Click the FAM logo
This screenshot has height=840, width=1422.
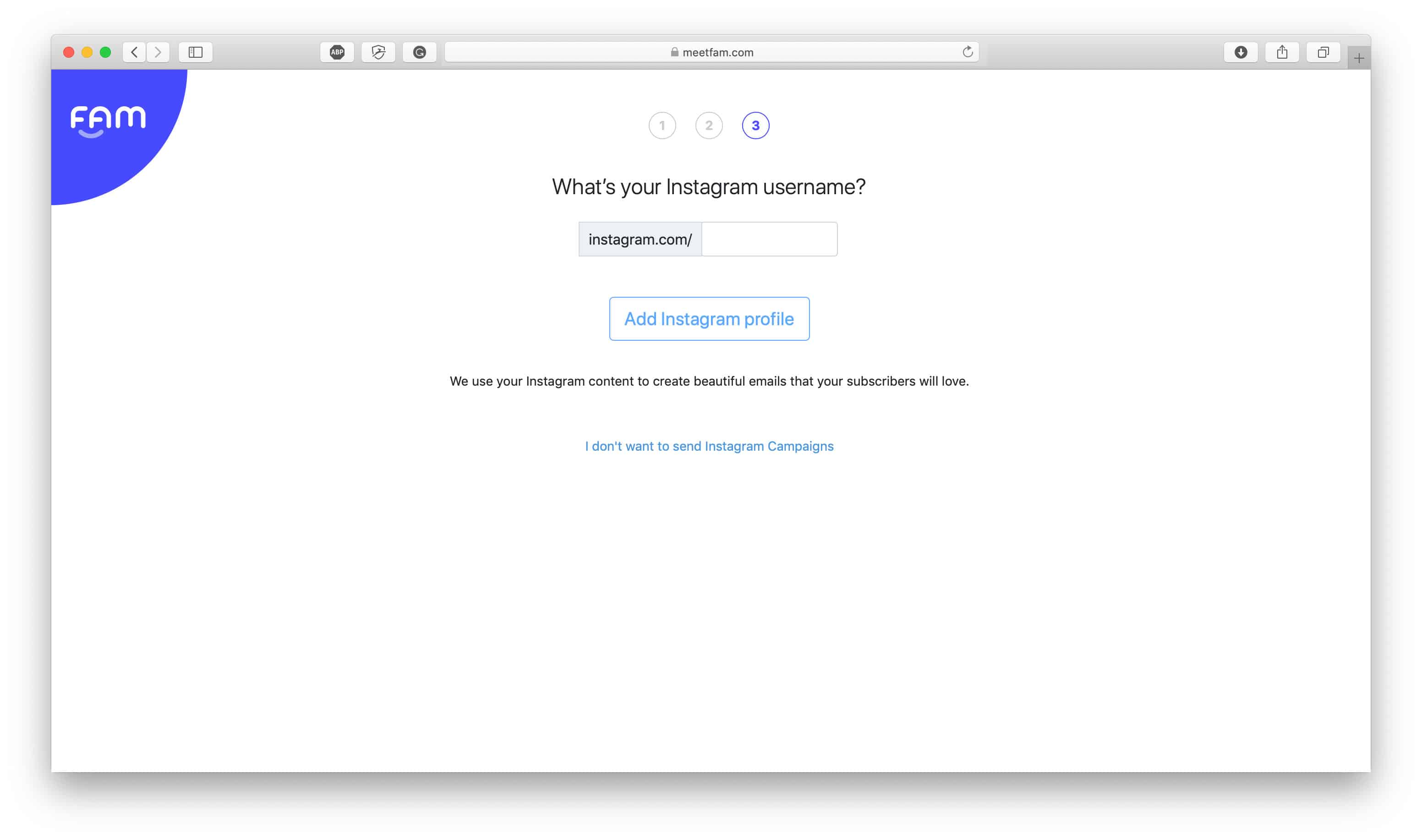click(108, 121)
